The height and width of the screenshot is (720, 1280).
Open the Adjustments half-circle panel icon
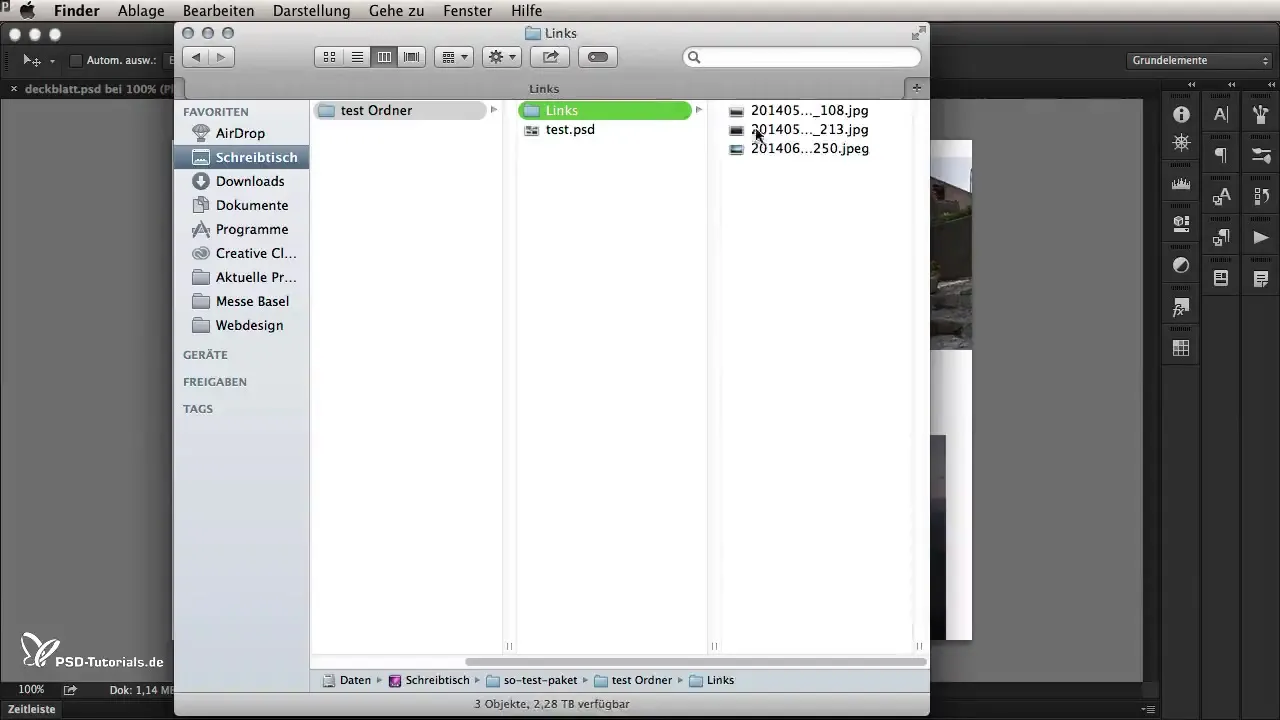point(1181,265)
